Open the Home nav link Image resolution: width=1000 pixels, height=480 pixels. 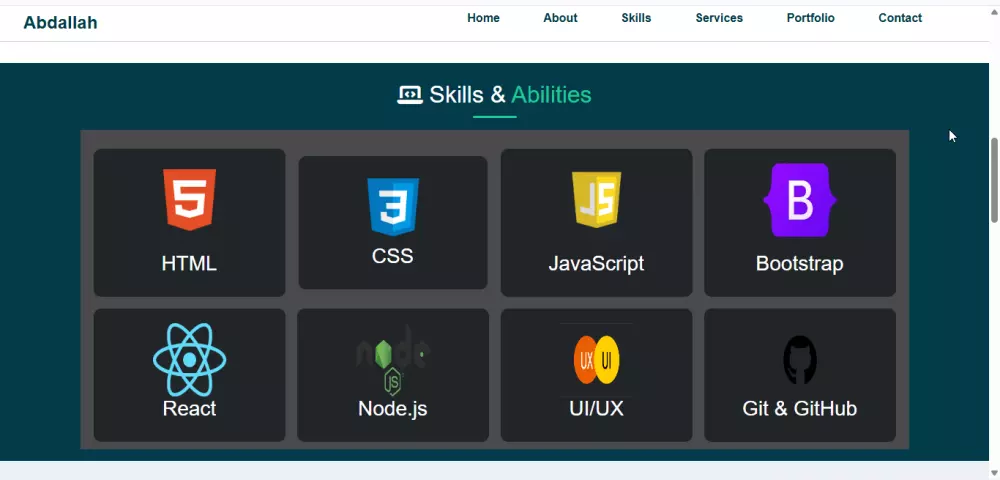point(483,18)
